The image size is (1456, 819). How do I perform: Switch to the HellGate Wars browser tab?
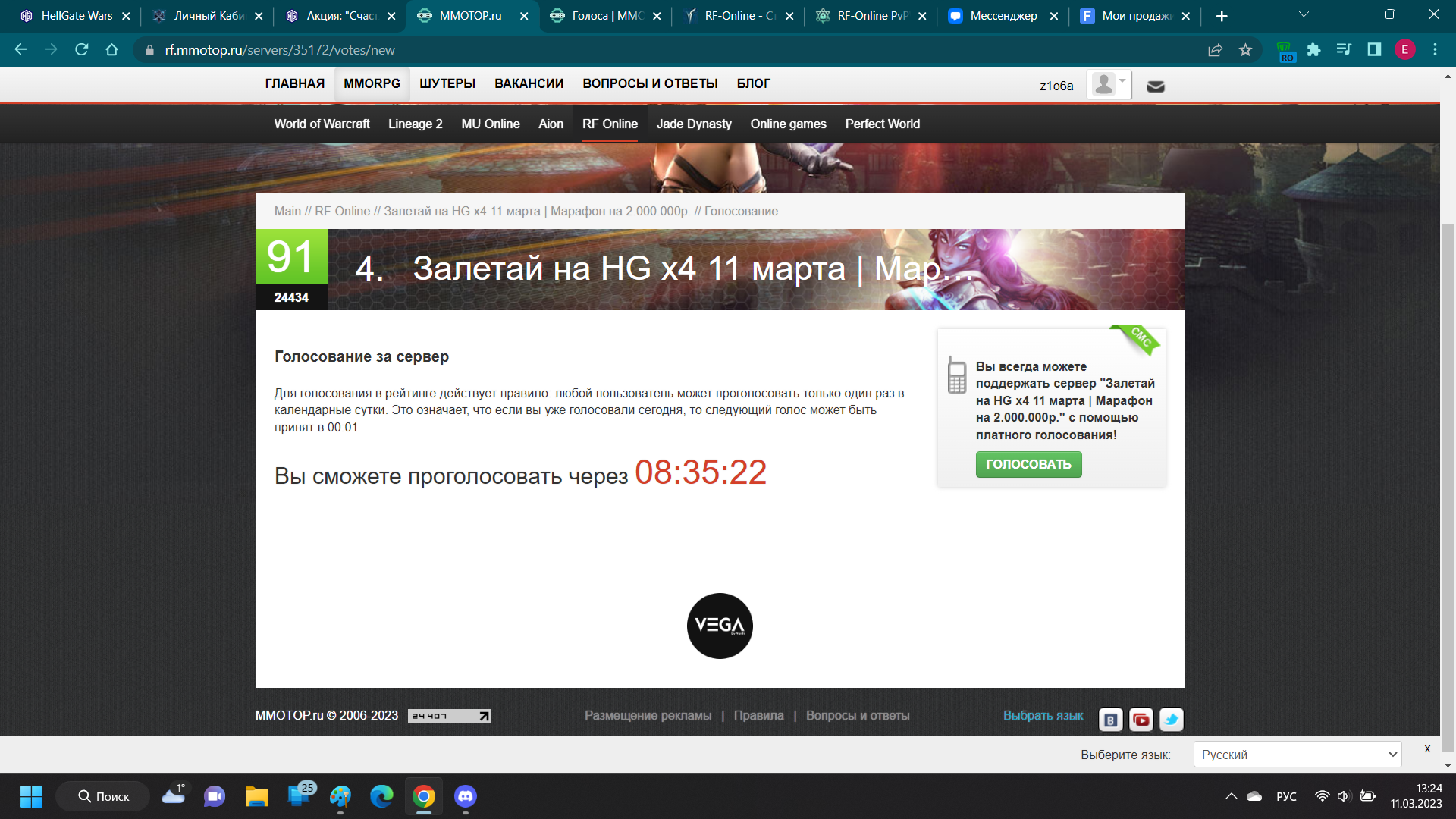click(x=77, y=15)
